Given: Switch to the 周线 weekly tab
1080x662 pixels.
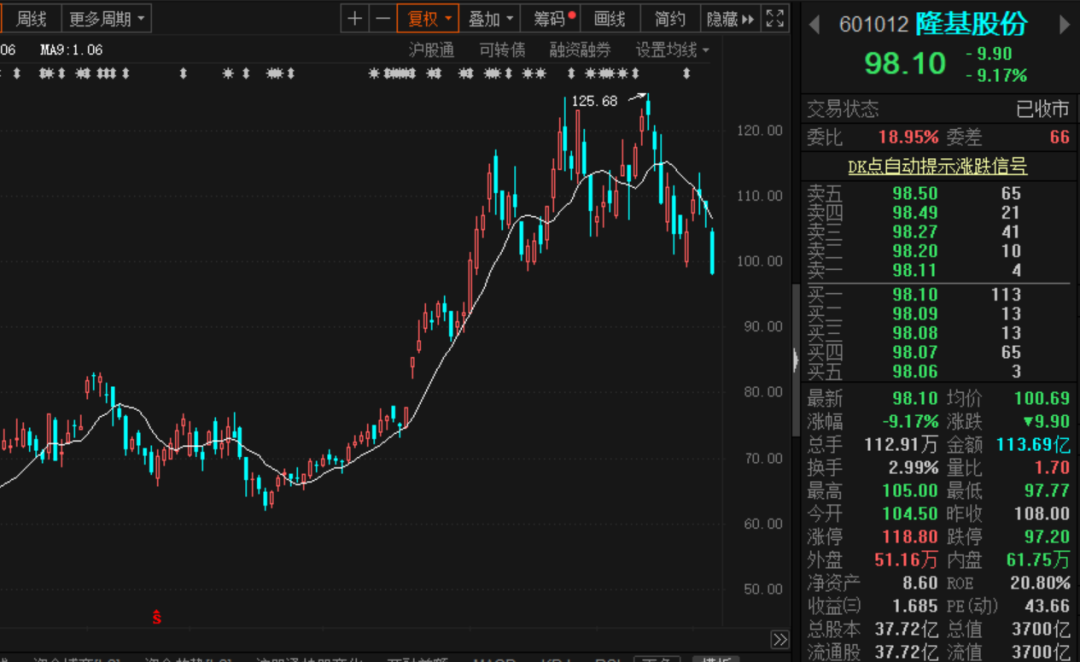Looking at the screenshot, I should [x=31, y=18].
